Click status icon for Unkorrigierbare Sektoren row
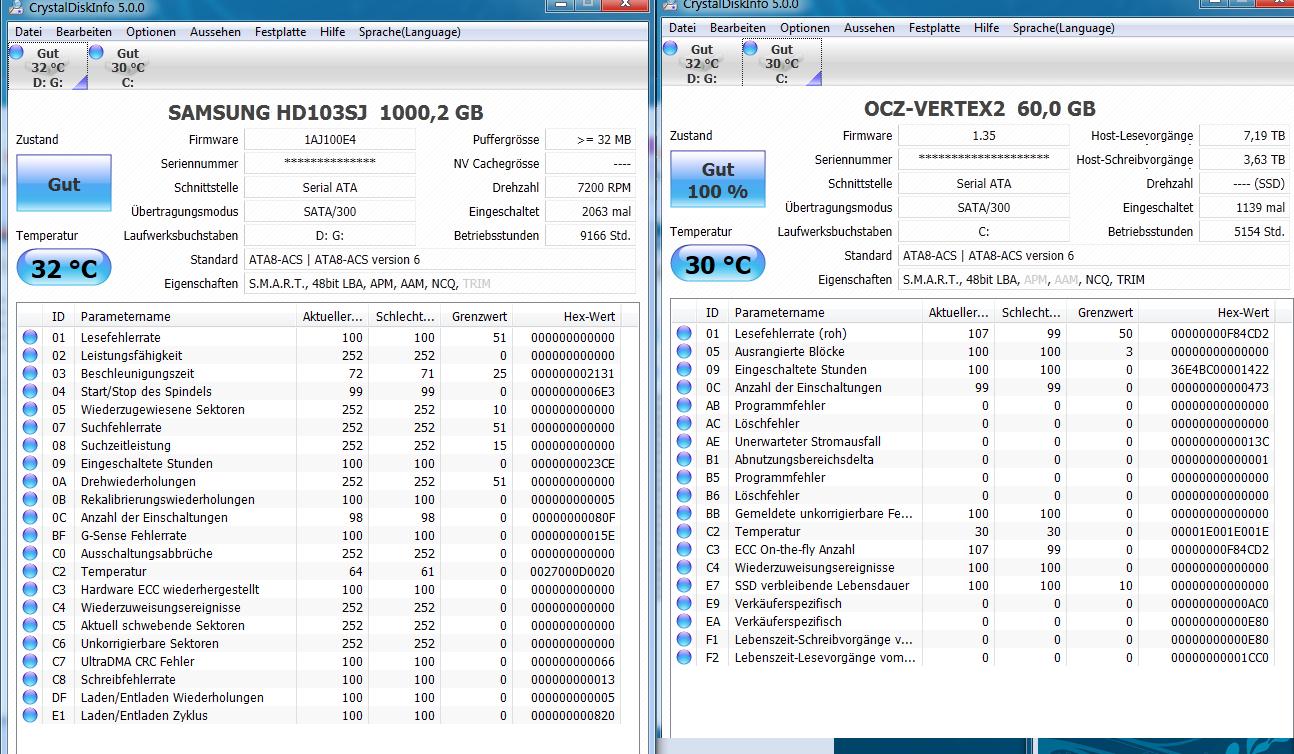 point(30,644)
